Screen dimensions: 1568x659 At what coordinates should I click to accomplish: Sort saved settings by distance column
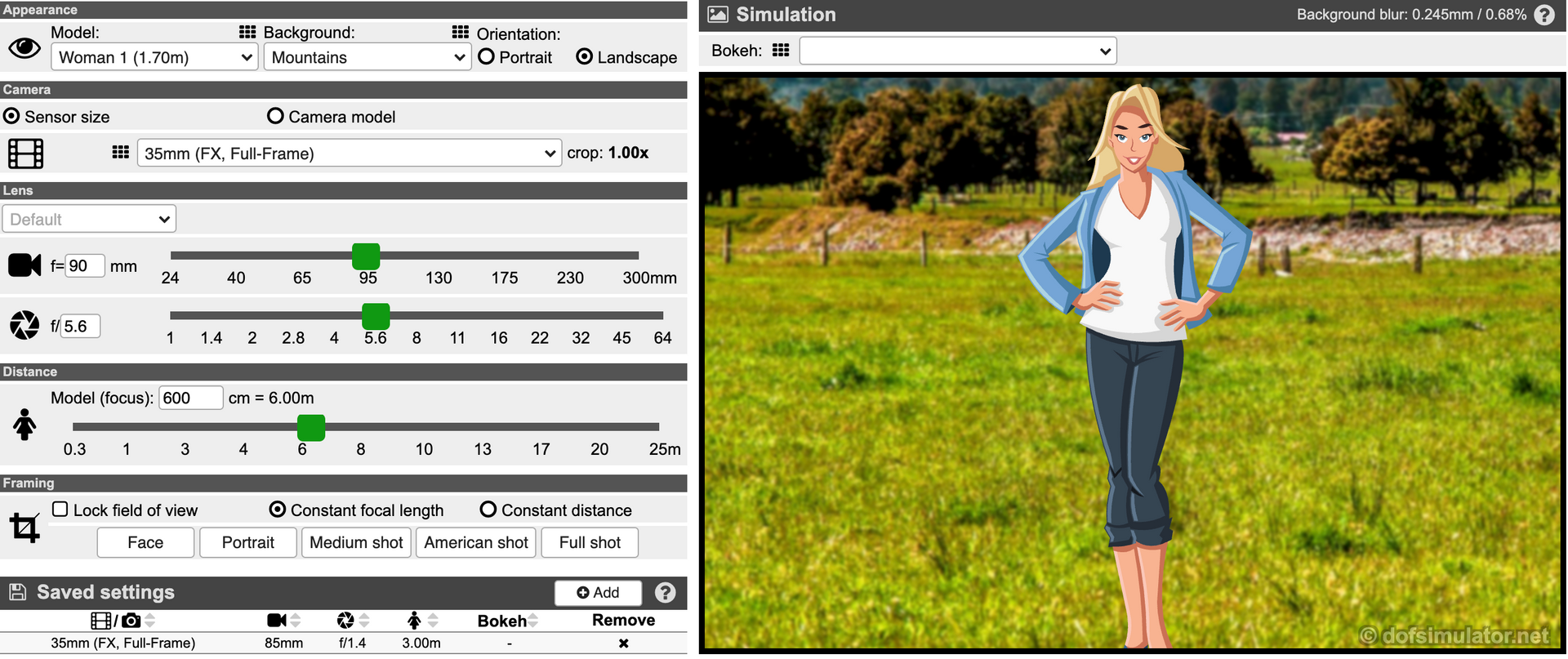point(433,621)
